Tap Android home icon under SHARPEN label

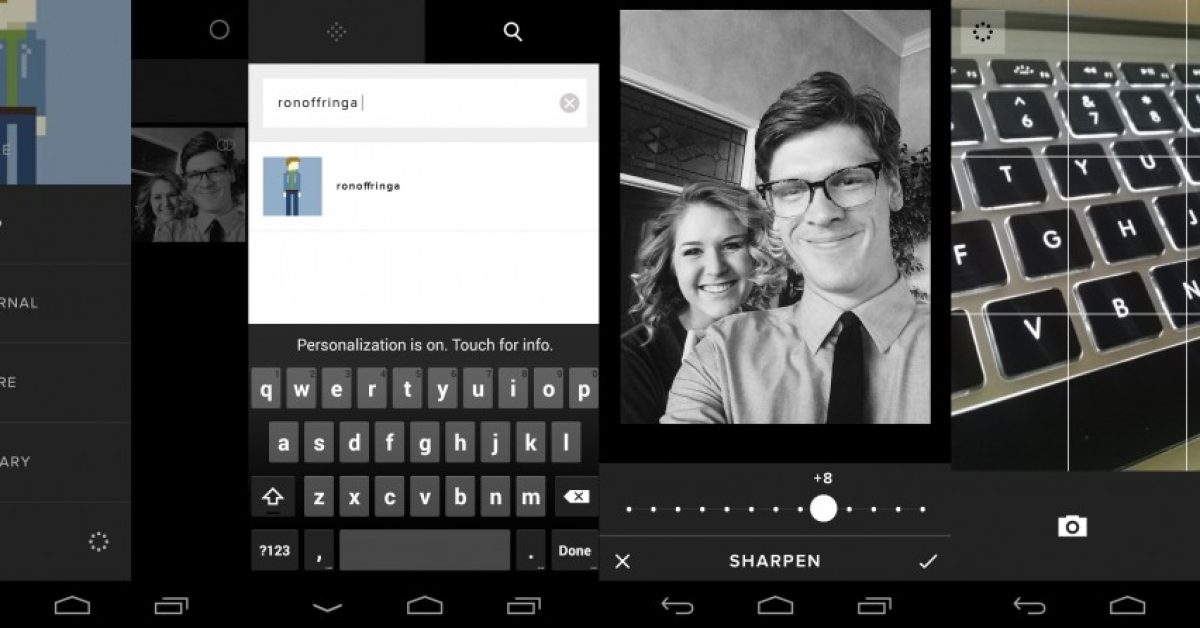pyautogui.click(x=775, y=605)
